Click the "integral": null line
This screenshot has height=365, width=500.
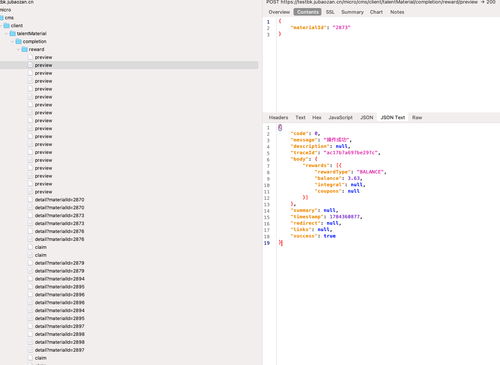340,185
